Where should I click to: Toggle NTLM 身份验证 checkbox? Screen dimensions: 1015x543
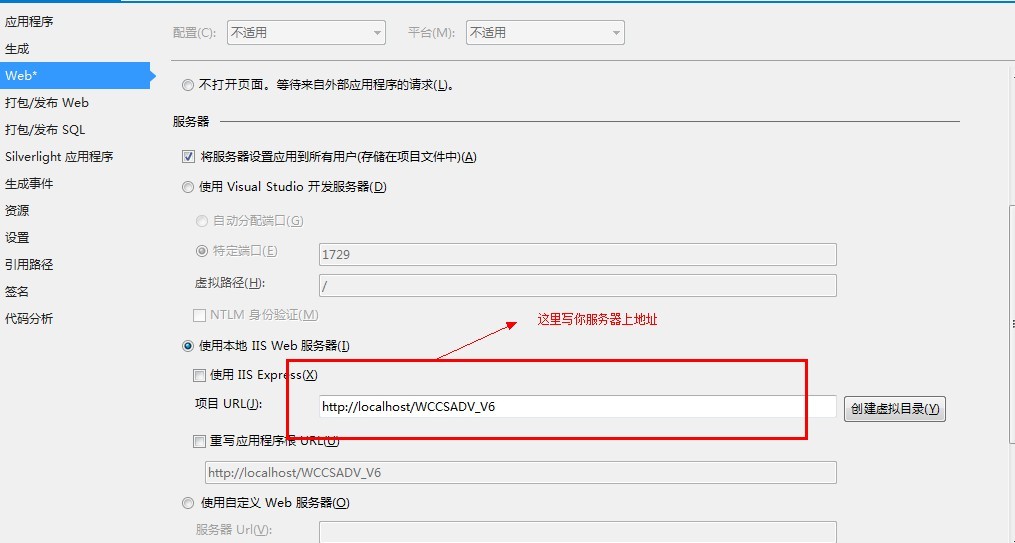199,316
